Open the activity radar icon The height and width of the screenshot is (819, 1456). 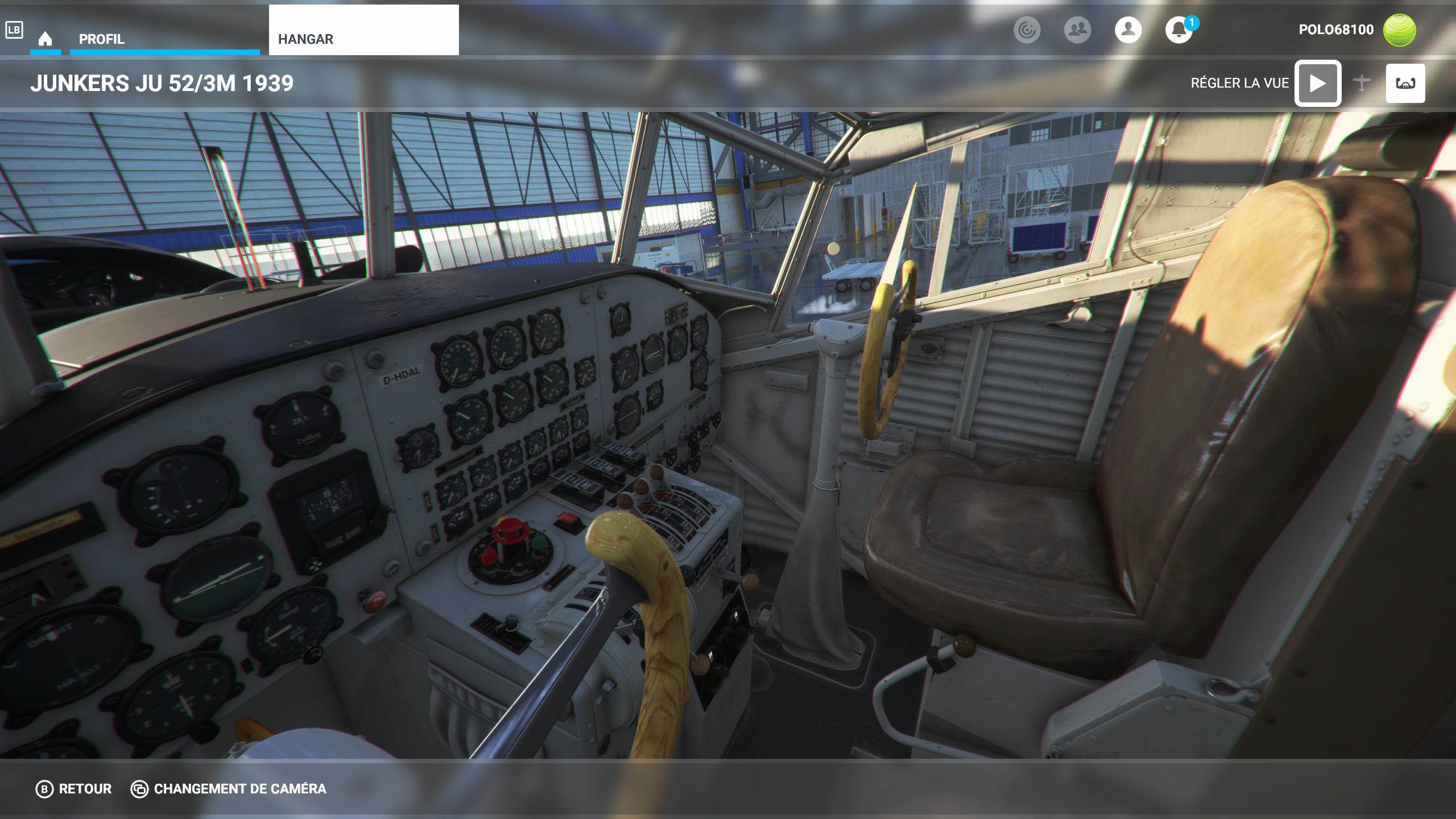pos(1027,30)
